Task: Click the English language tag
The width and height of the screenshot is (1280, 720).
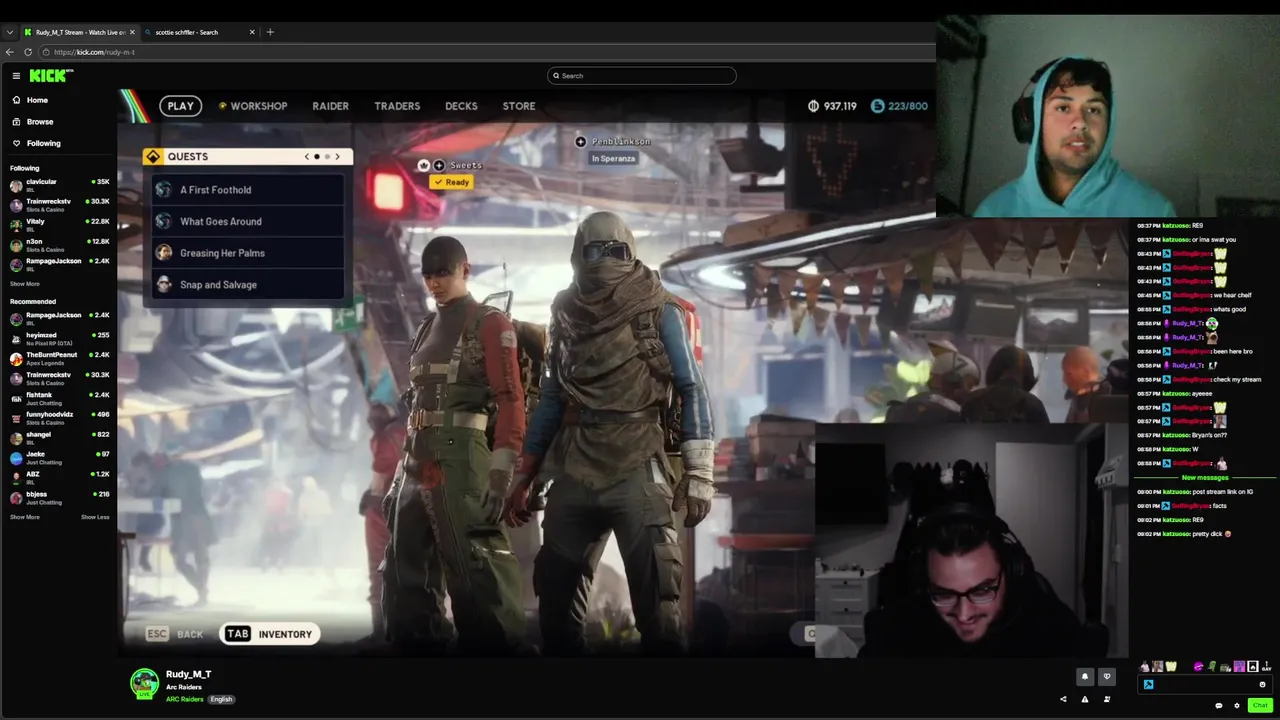Action: point(221,699)
